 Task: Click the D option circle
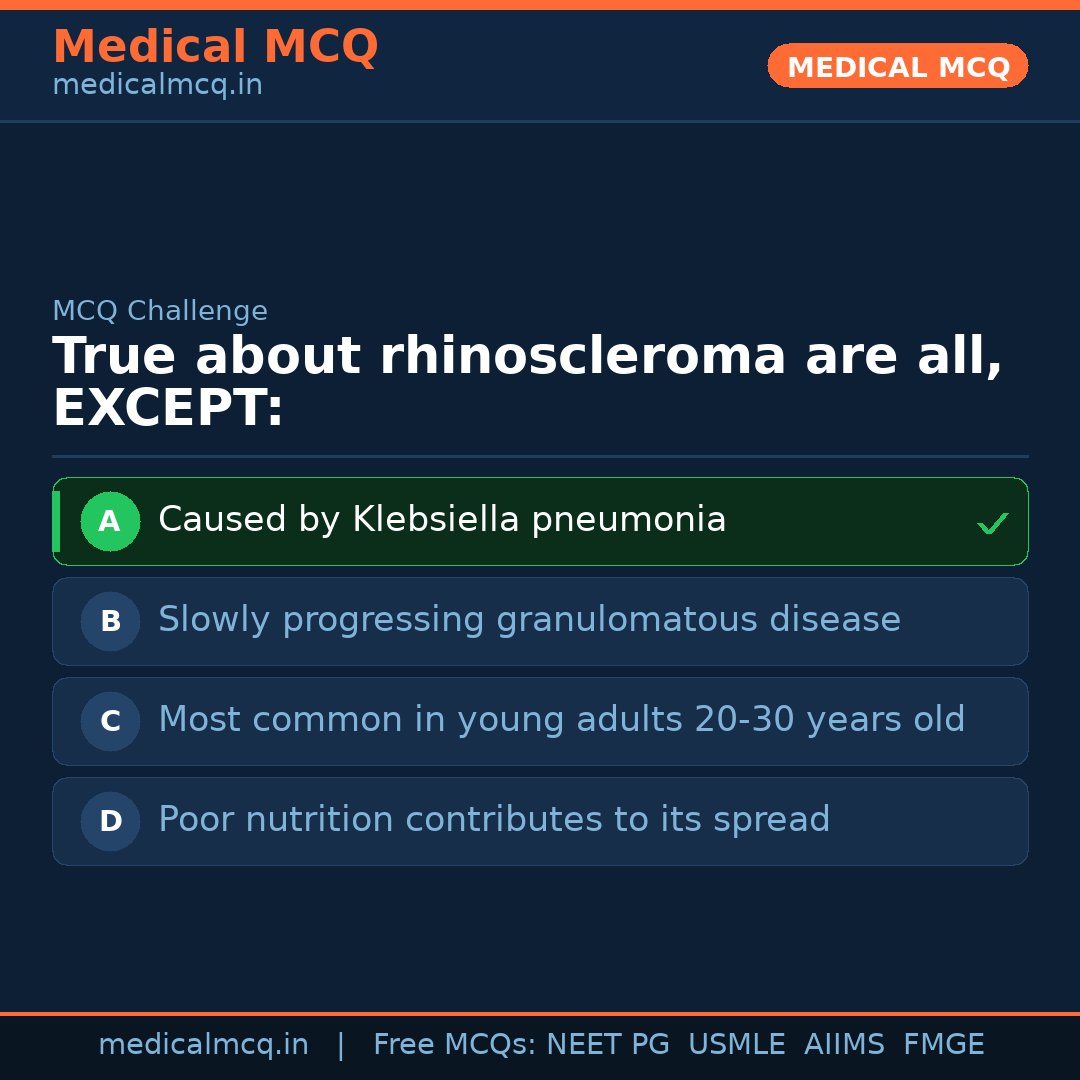click(x=110, y=821)
